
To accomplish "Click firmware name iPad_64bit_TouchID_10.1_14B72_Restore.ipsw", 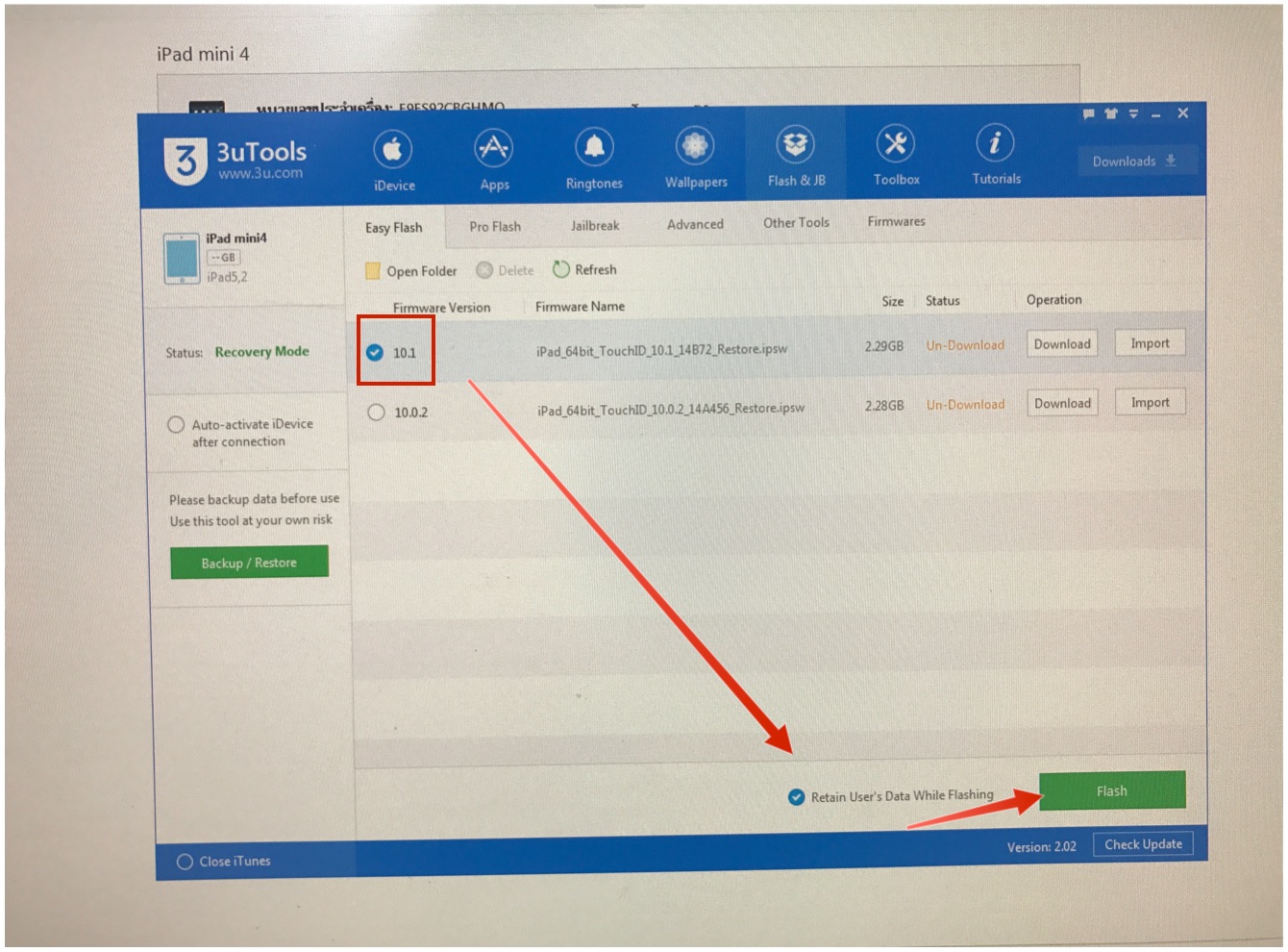I will click(661, 350).
